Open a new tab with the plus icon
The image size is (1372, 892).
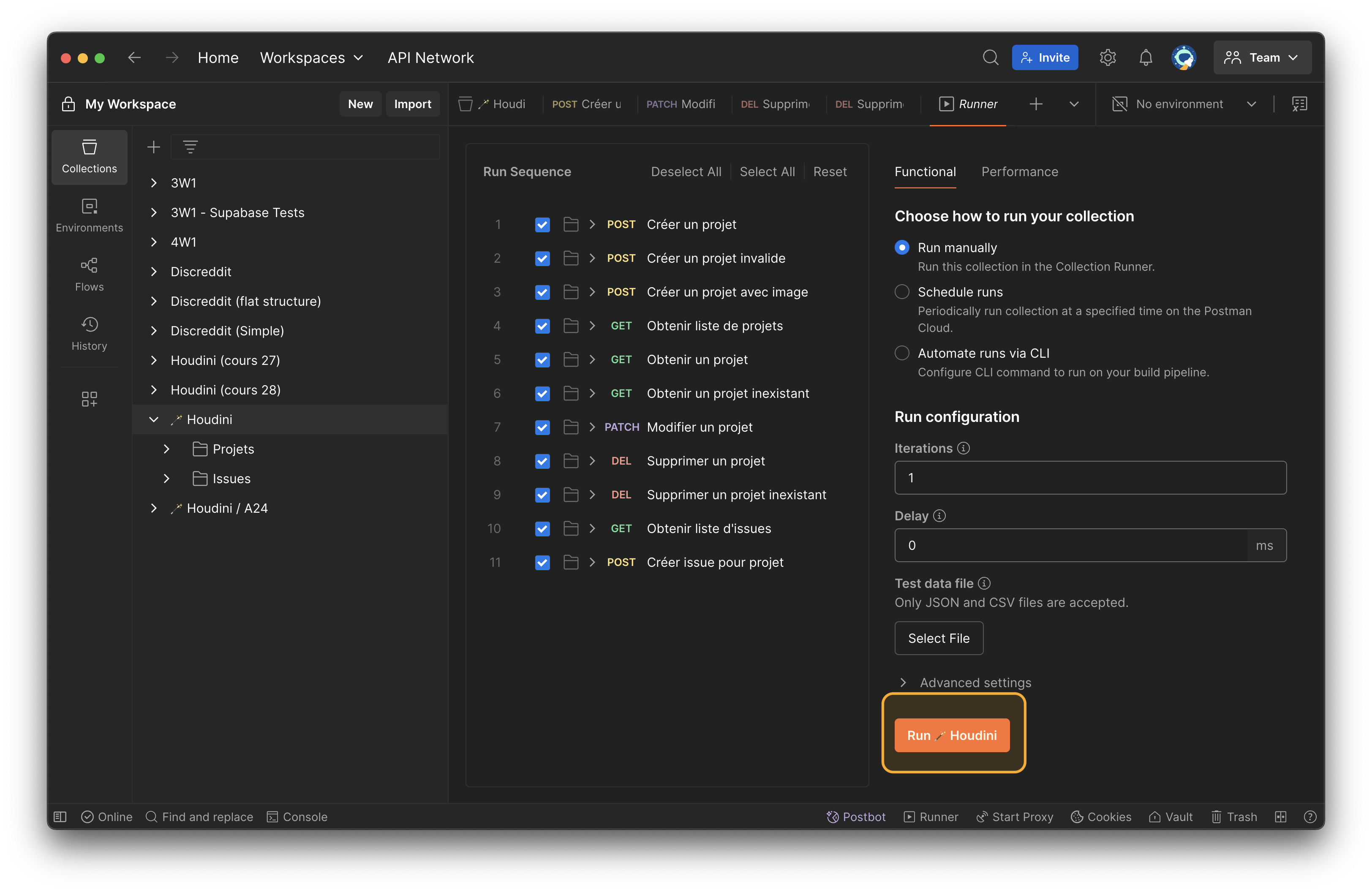[1036, 104]
